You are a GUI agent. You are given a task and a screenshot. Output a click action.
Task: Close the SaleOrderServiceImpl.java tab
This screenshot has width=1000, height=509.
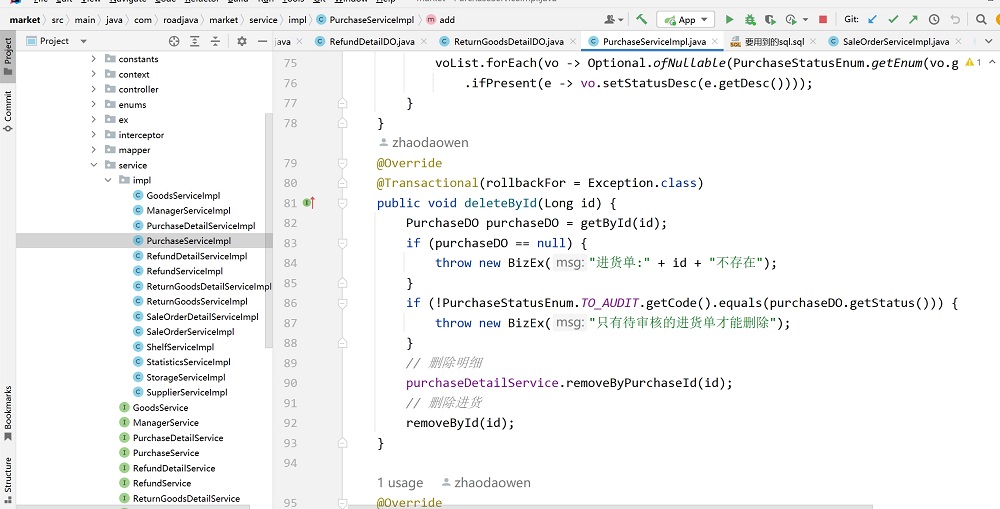click(x=958, y=41)
